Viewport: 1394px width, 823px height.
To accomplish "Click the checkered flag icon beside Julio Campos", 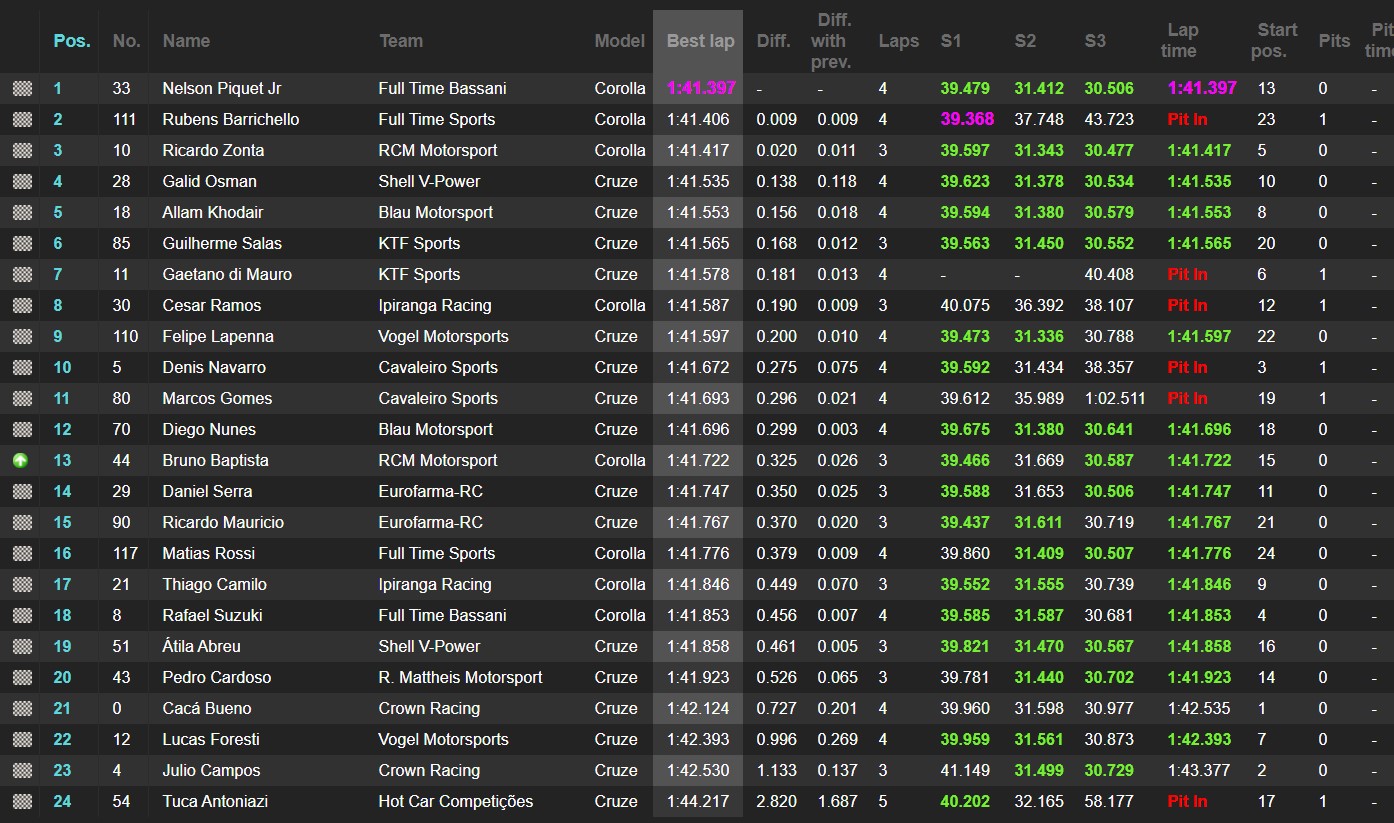I will [21, 771].
